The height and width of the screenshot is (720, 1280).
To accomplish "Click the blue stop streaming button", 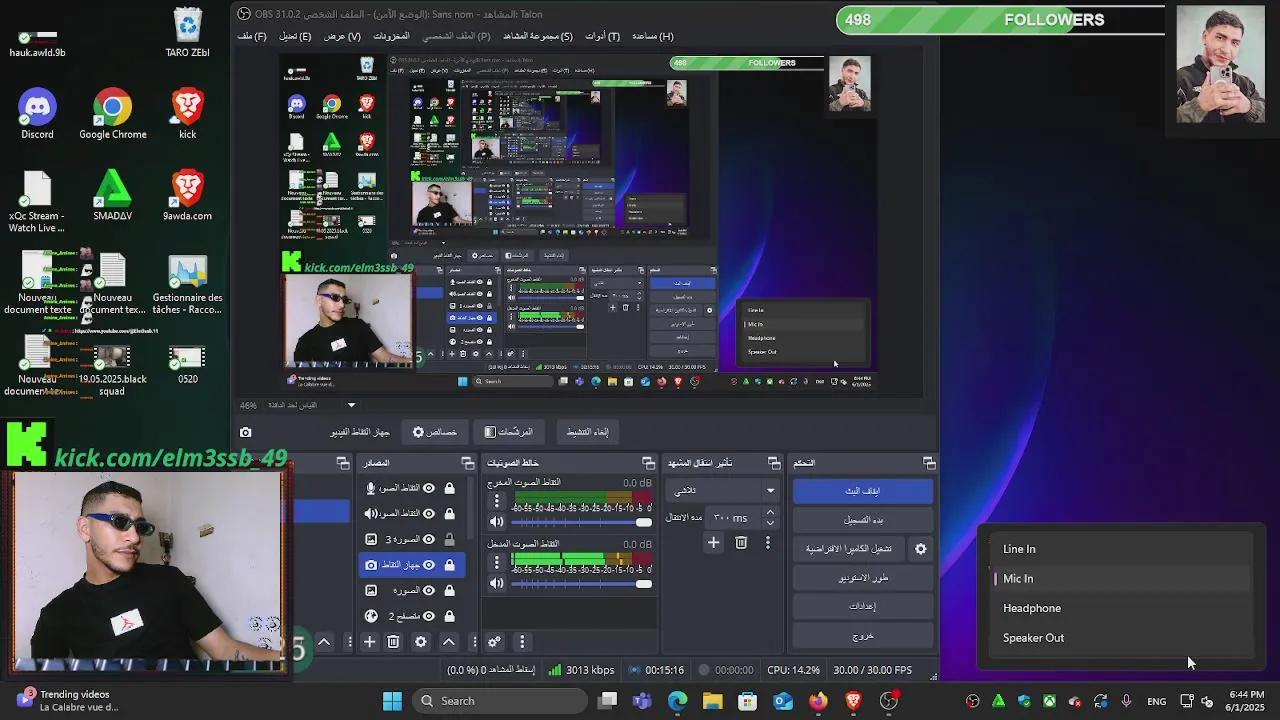I will click(x=863, y=491).
